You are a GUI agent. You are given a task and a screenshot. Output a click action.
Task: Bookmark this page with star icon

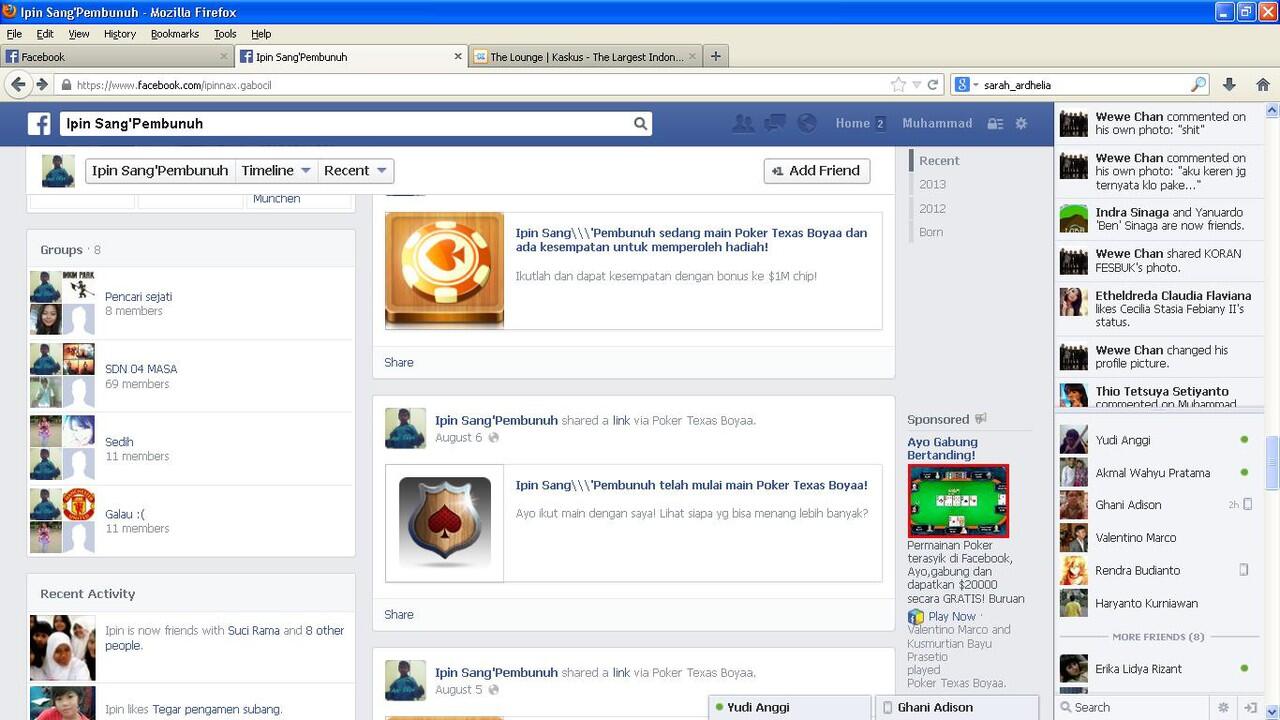click(898, 85)
